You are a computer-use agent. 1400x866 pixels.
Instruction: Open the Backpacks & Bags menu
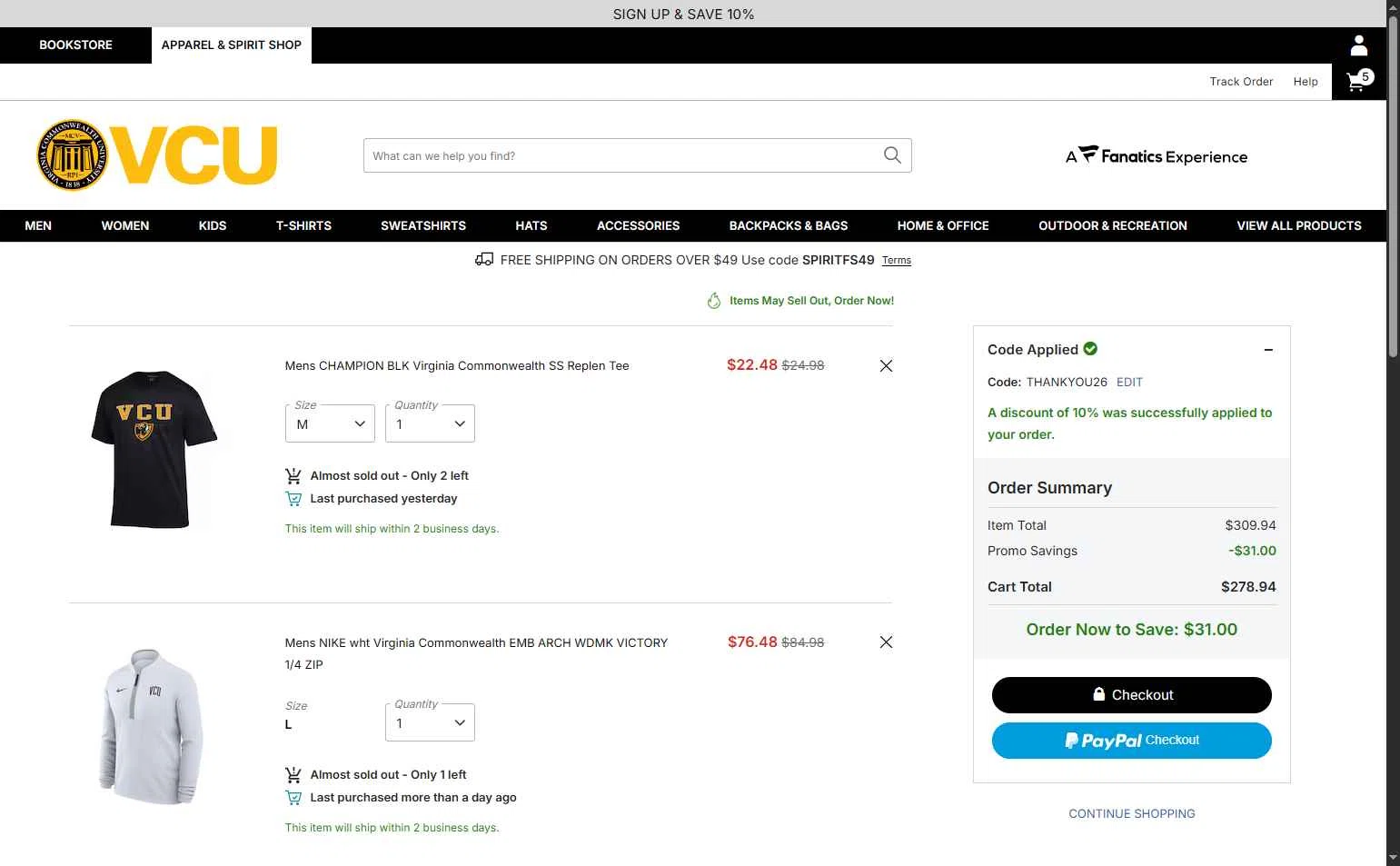789,225
